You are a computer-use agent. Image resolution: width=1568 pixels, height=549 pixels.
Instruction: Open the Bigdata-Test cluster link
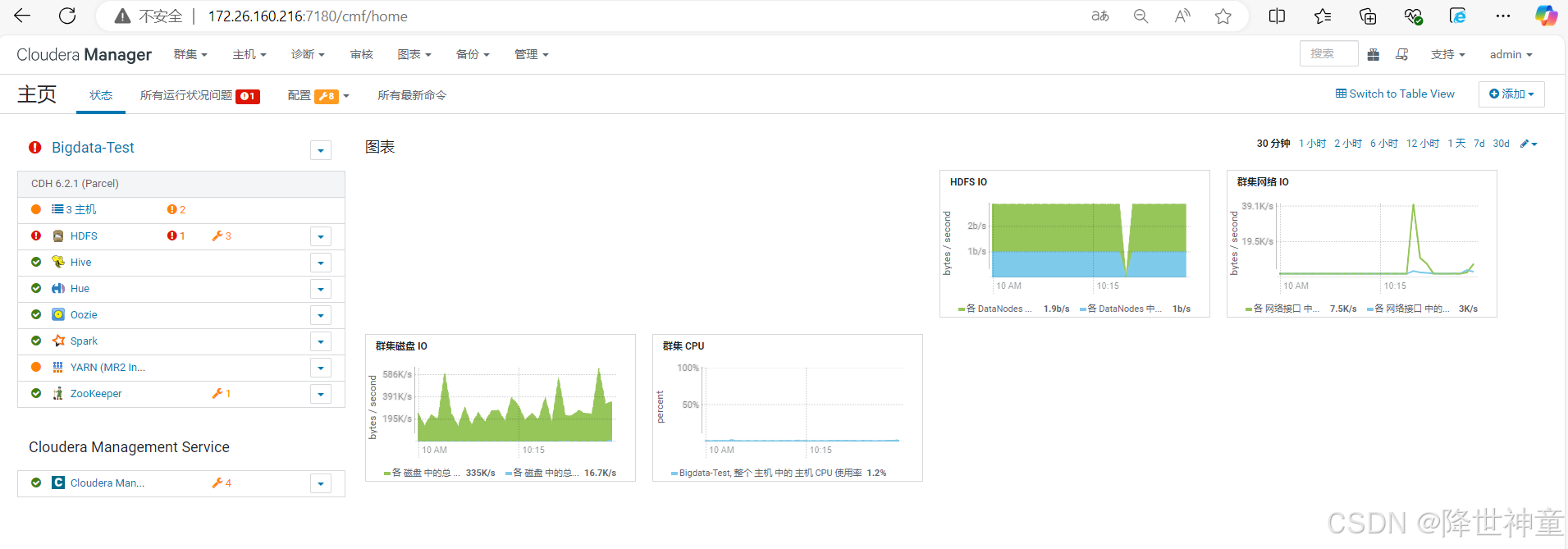point(93,148)
